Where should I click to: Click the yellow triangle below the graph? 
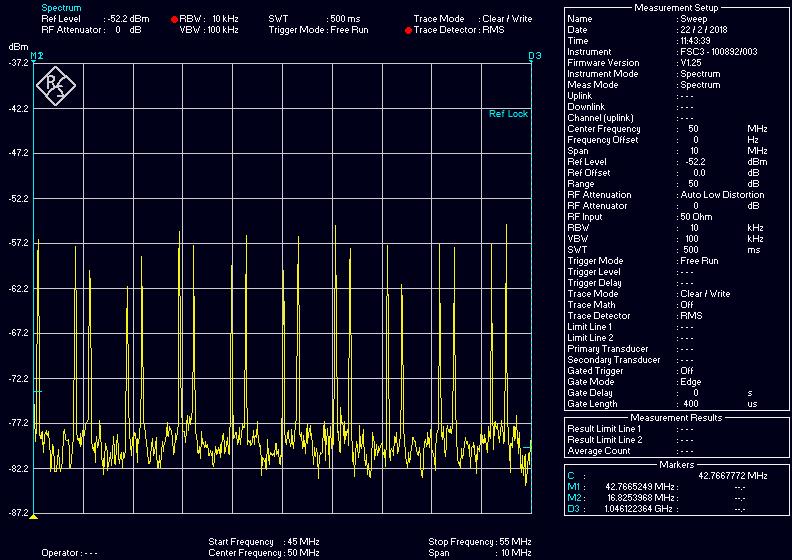tap(34, 517)
